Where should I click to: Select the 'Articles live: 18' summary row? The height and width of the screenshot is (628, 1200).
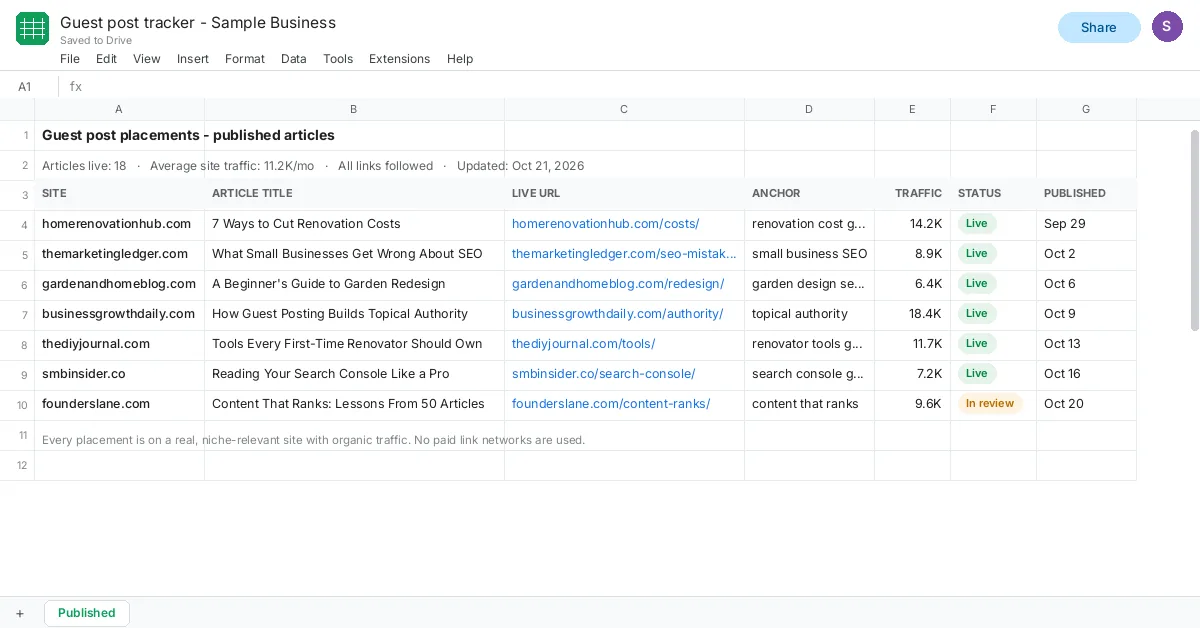pyautogui.click(x=313, y=166)
